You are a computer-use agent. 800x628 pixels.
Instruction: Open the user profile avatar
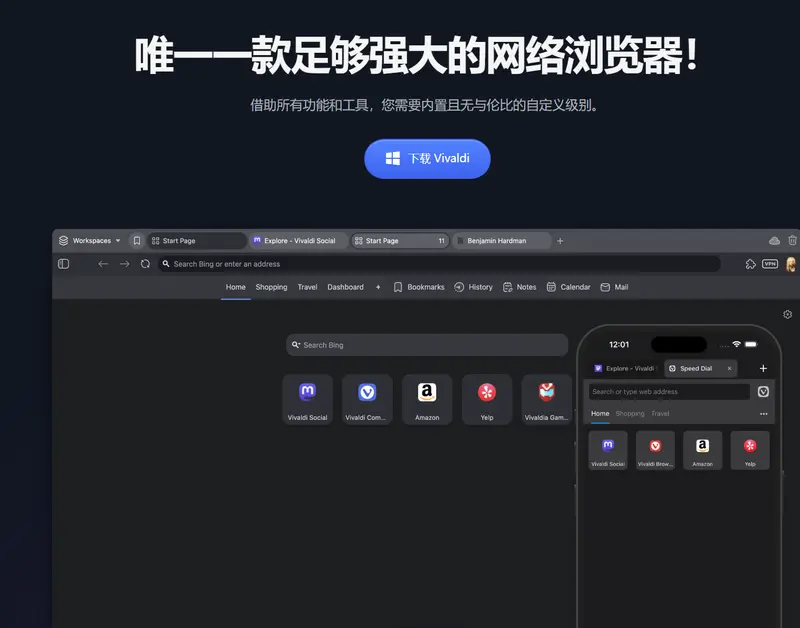coord(791,264)
